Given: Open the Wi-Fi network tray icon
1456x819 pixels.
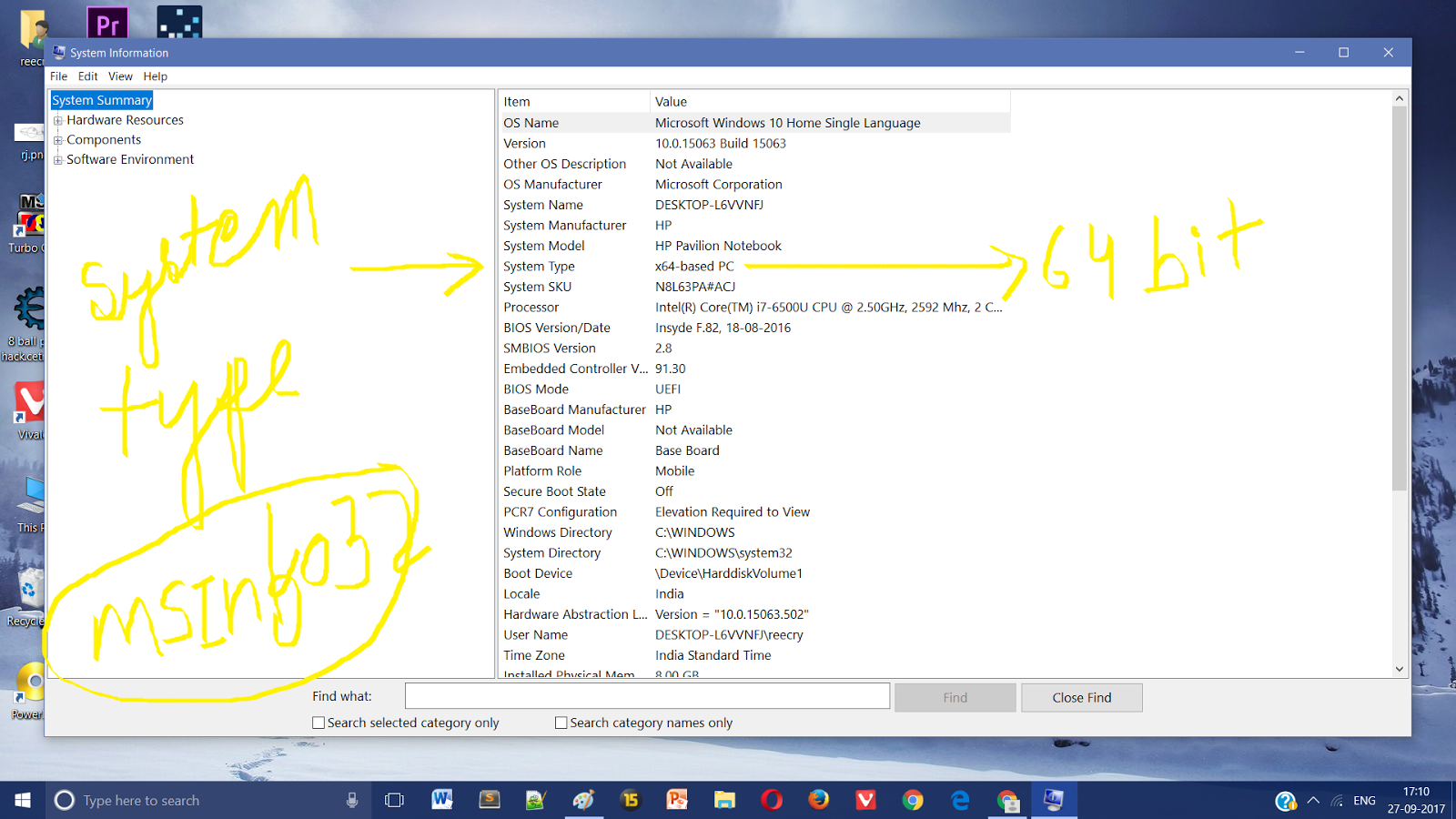Looking at the screenshot, I should tap(1337, 801).
